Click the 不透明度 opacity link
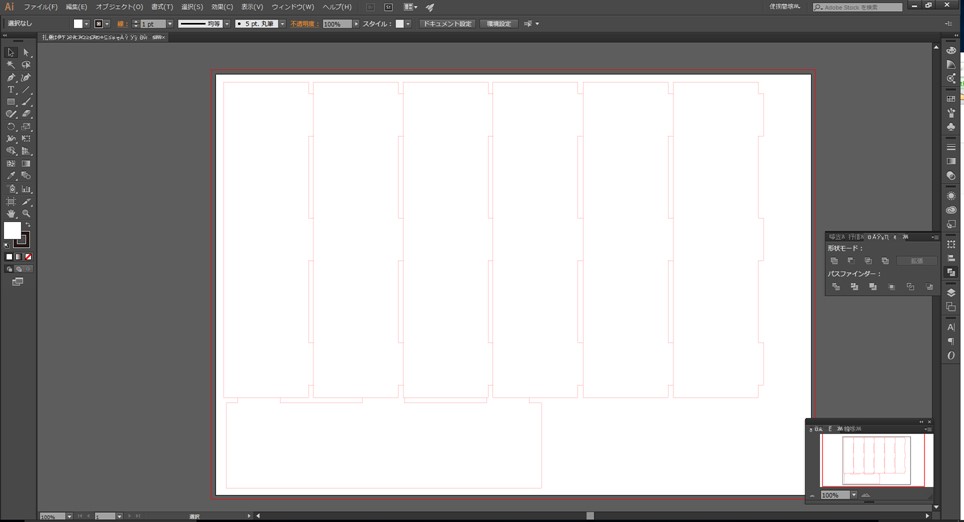The height and width of the screenshot is (522, 964). click(x=302, y=24)
